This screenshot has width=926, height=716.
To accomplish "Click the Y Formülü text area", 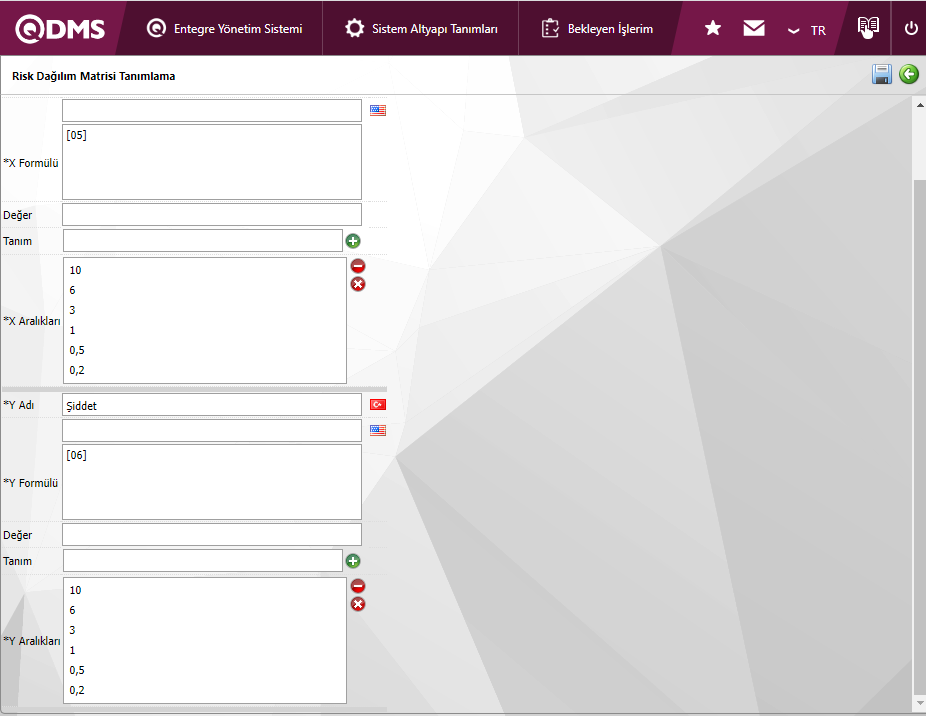I will coord(212,482).
